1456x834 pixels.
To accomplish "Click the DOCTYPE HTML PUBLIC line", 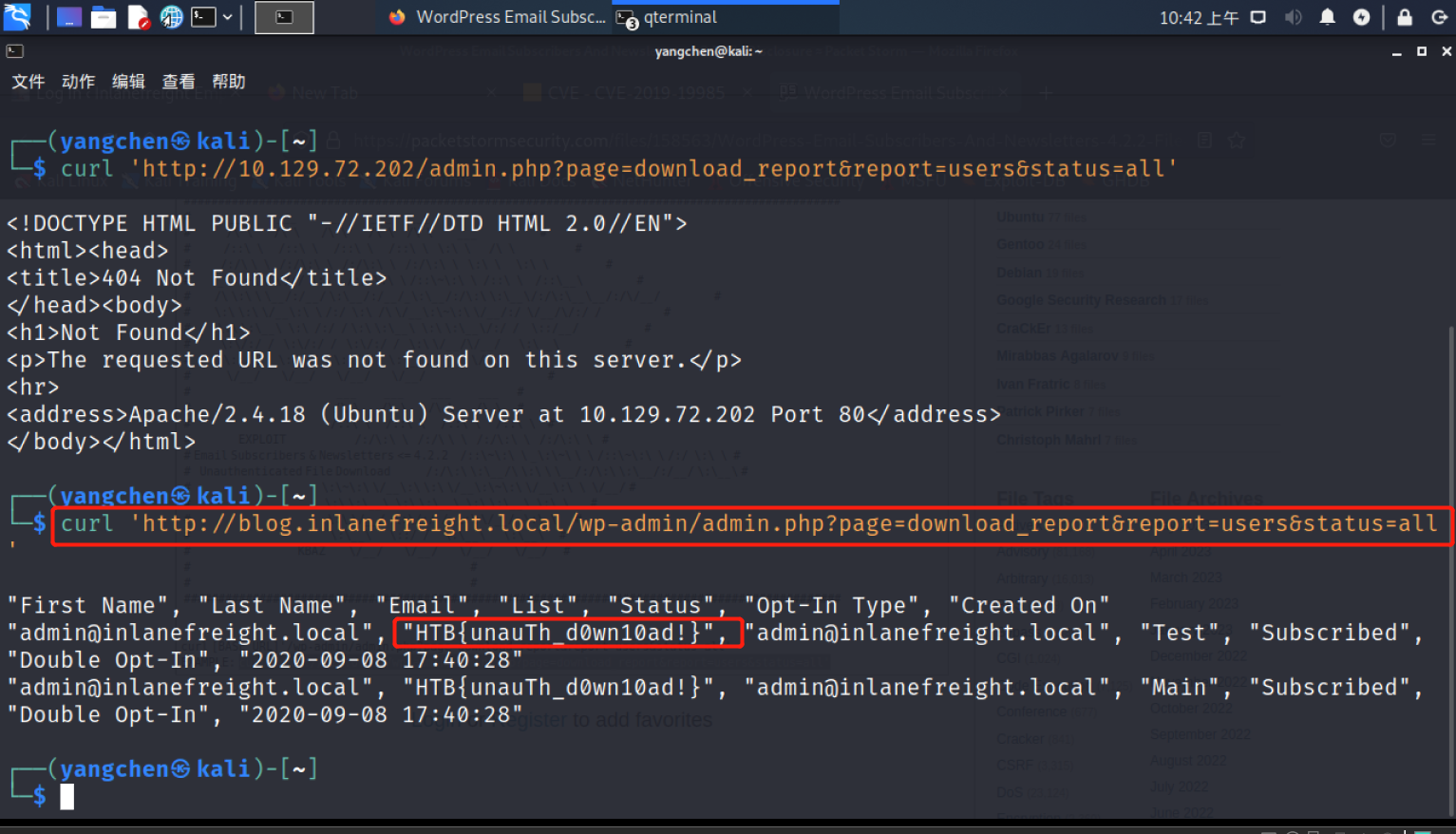I will 347,223.
